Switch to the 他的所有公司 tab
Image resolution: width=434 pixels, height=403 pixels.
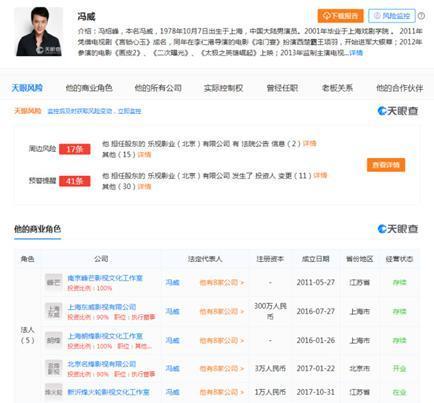pyautogui.click(x=158, y=88)
